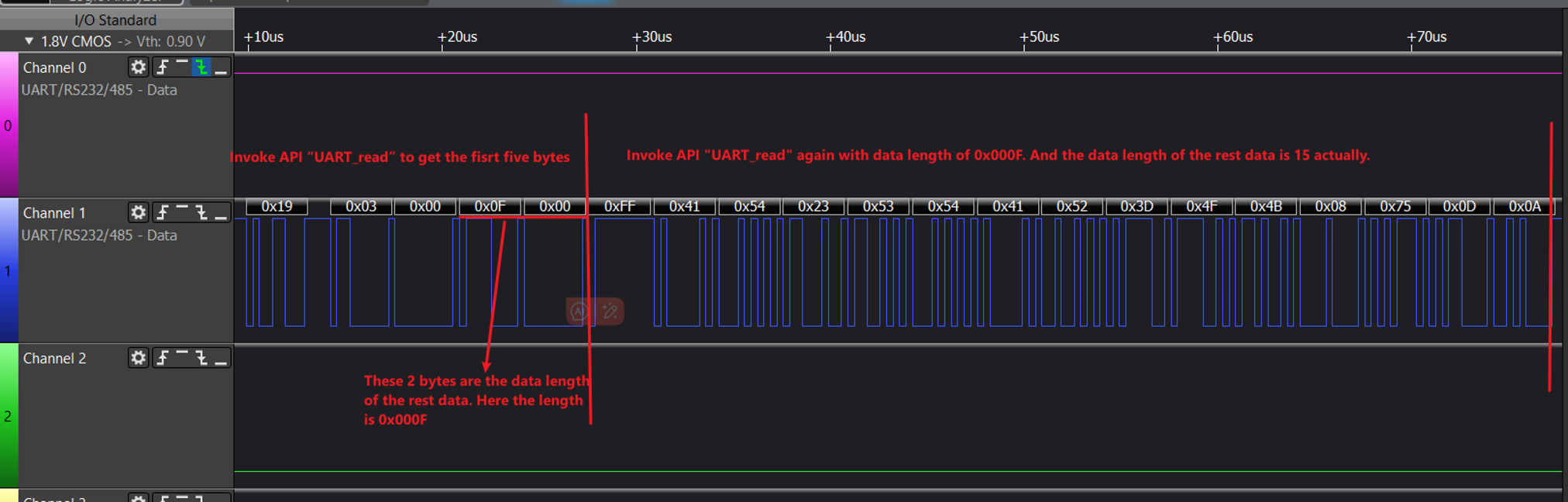Select decoded byte 0x23
1568x502 pixels.
[813, 206]
